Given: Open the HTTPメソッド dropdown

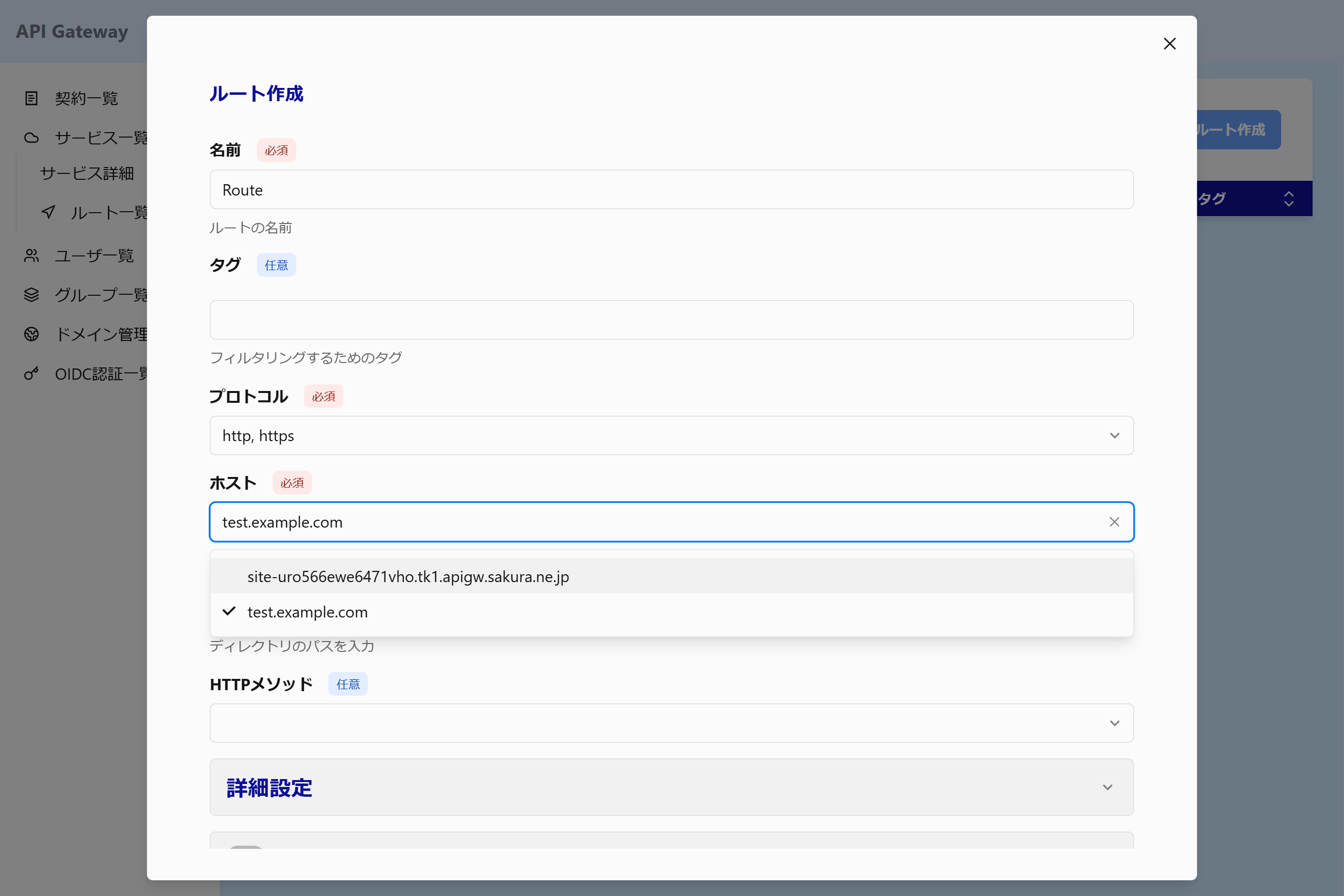Looking at the screenshot, I should (672, 723).
